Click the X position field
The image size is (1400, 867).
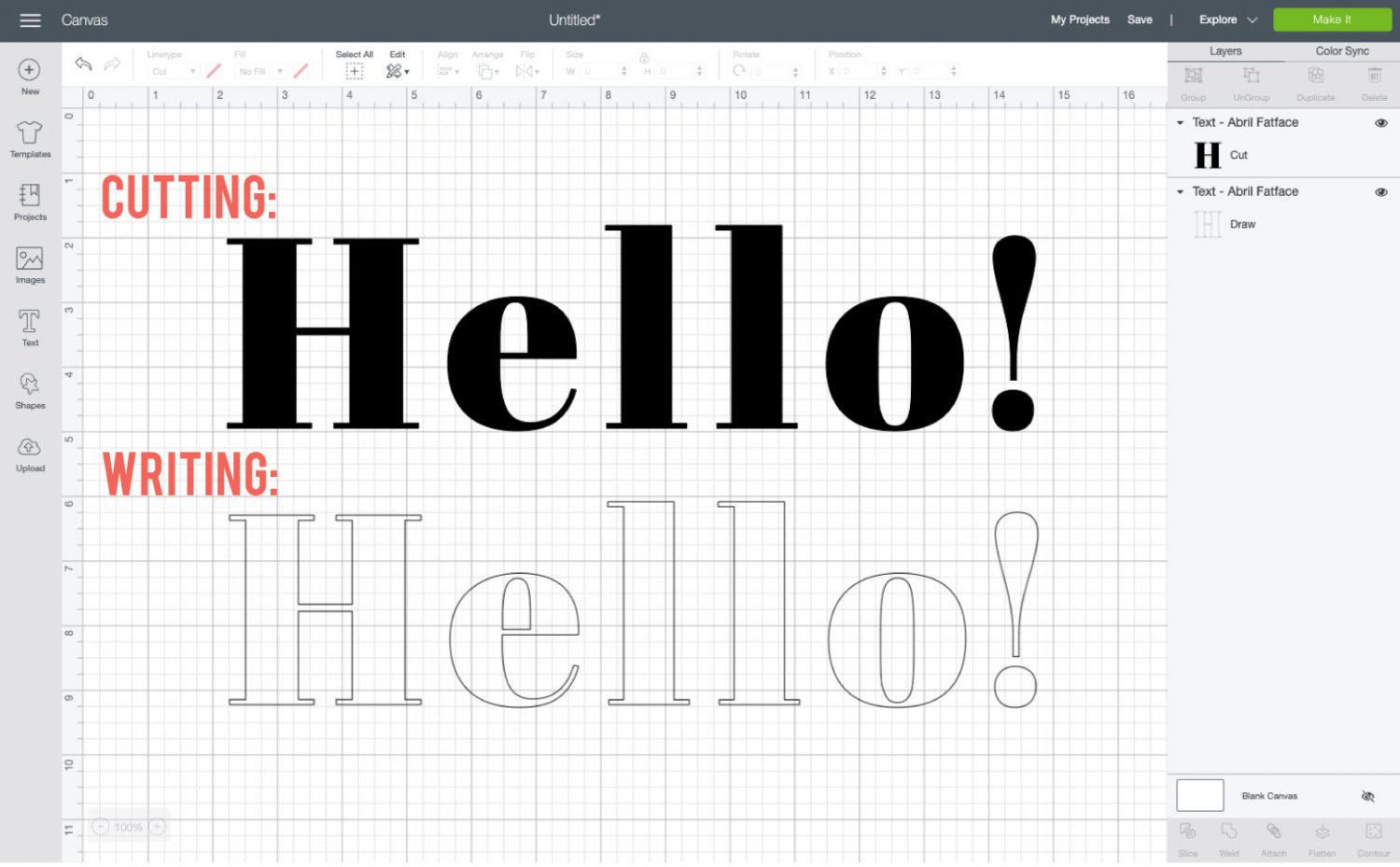pos(859,71)
